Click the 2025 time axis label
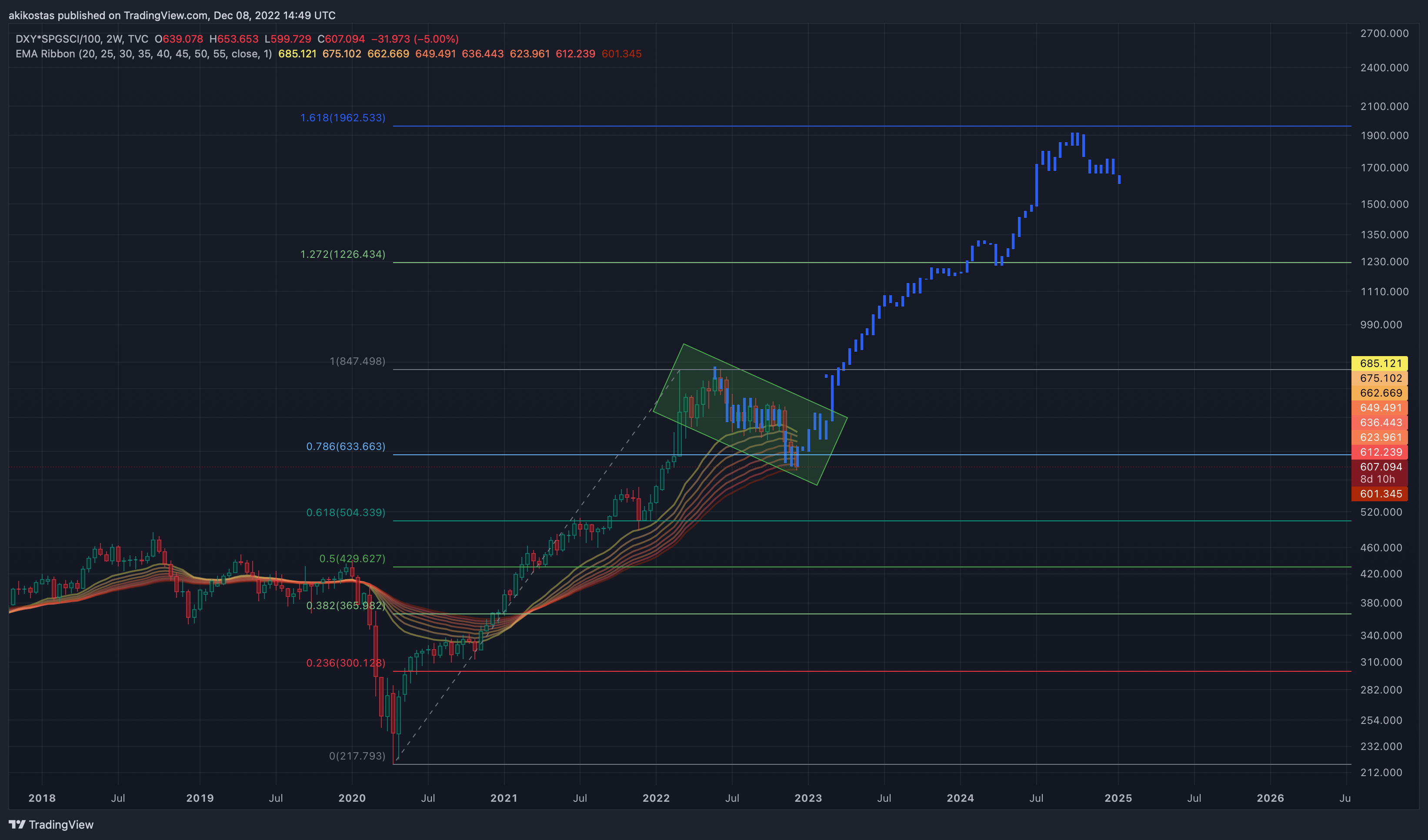Viewport: 1428px width, 840px height. click(x=1118, y=798)
